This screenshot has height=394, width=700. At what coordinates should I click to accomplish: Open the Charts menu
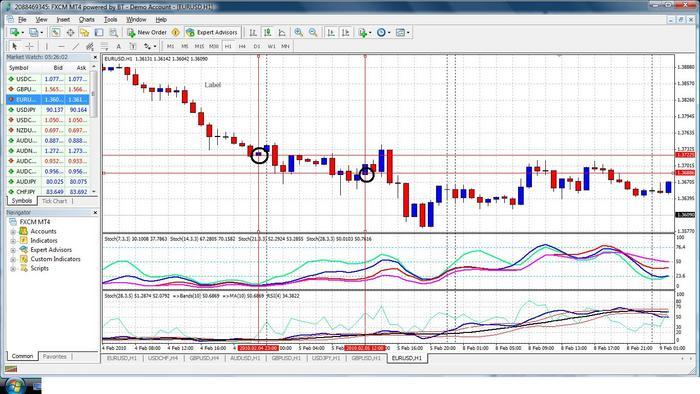pos(87,20)
